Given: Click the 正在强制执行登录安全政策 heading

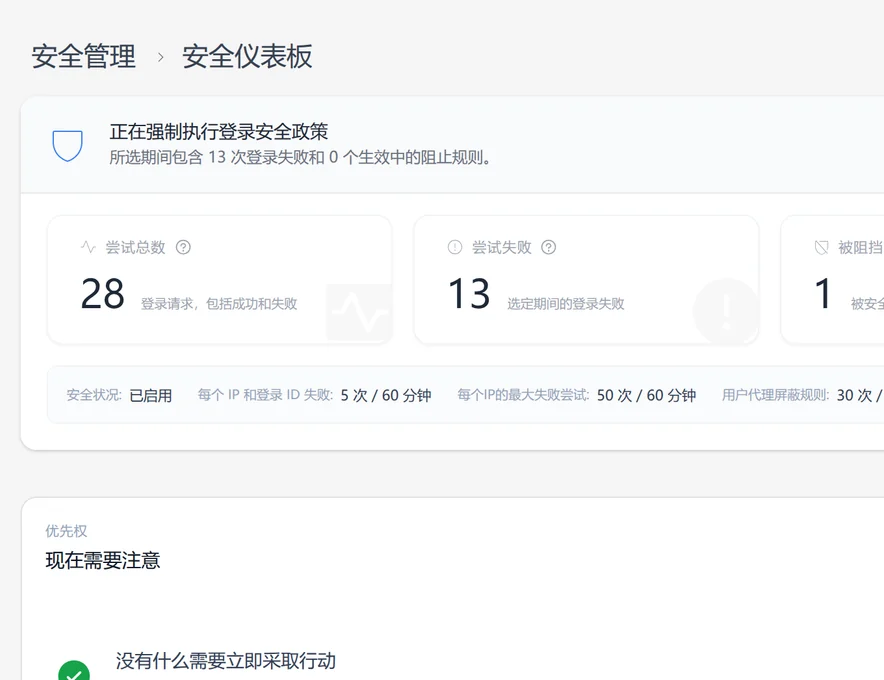Looking at the screenshot, I should (219, 132).
